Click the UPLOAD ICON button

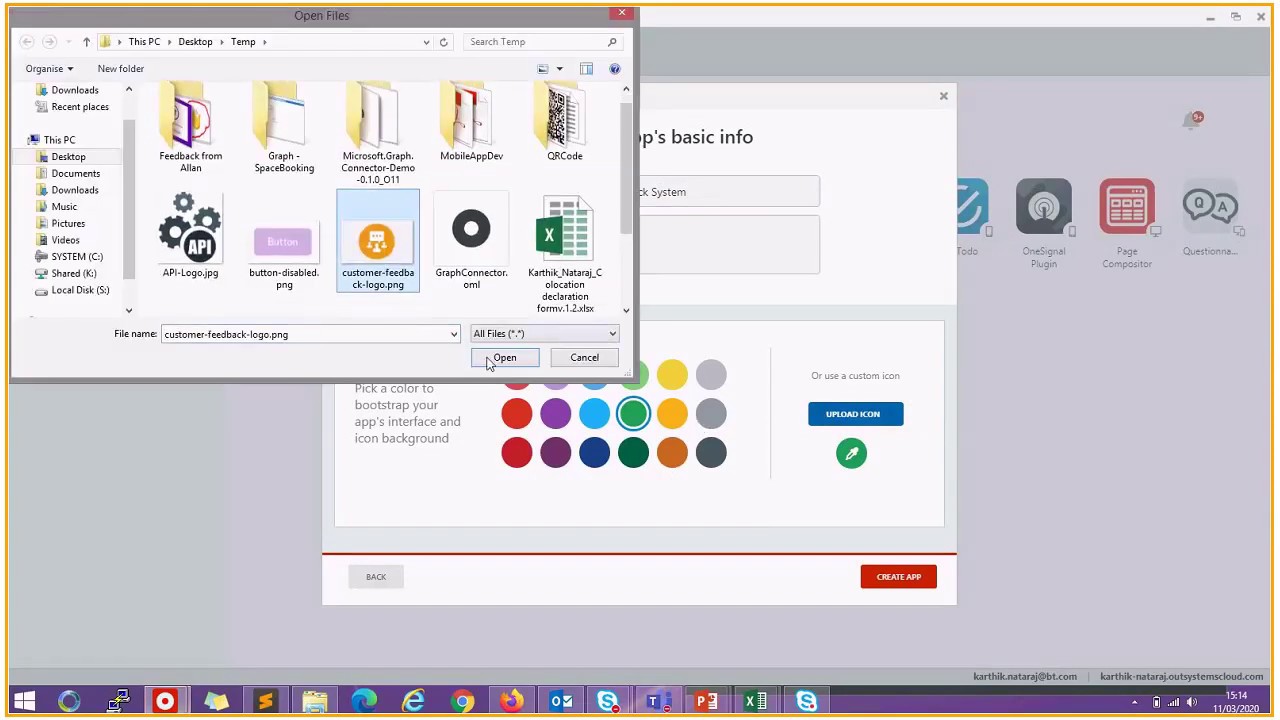point(855,414)
